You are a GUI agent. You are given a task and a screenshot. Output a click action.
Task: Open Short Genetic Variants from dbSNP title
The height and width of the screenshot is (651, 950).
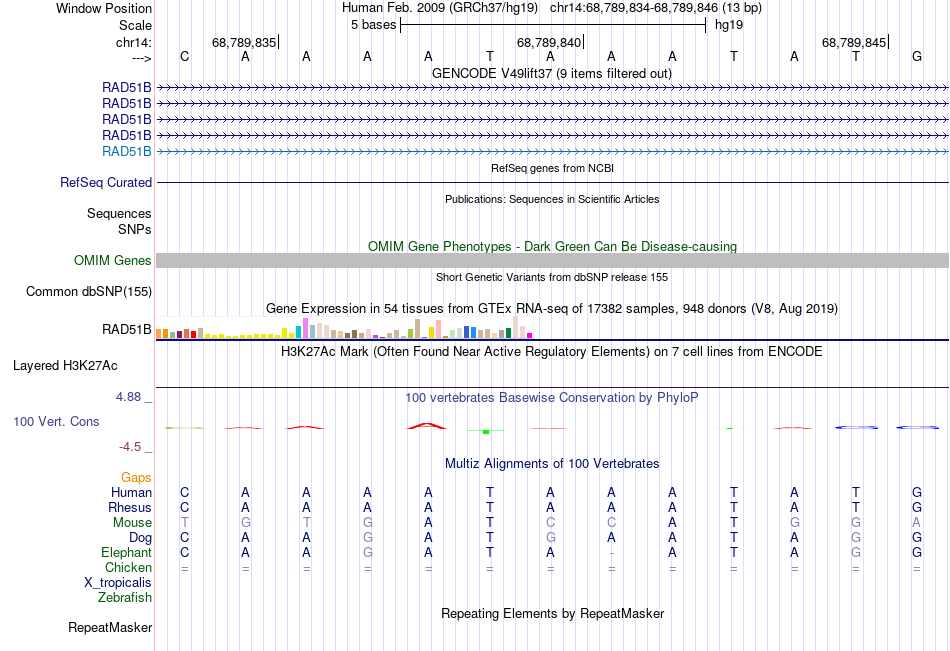pos(552,277)
